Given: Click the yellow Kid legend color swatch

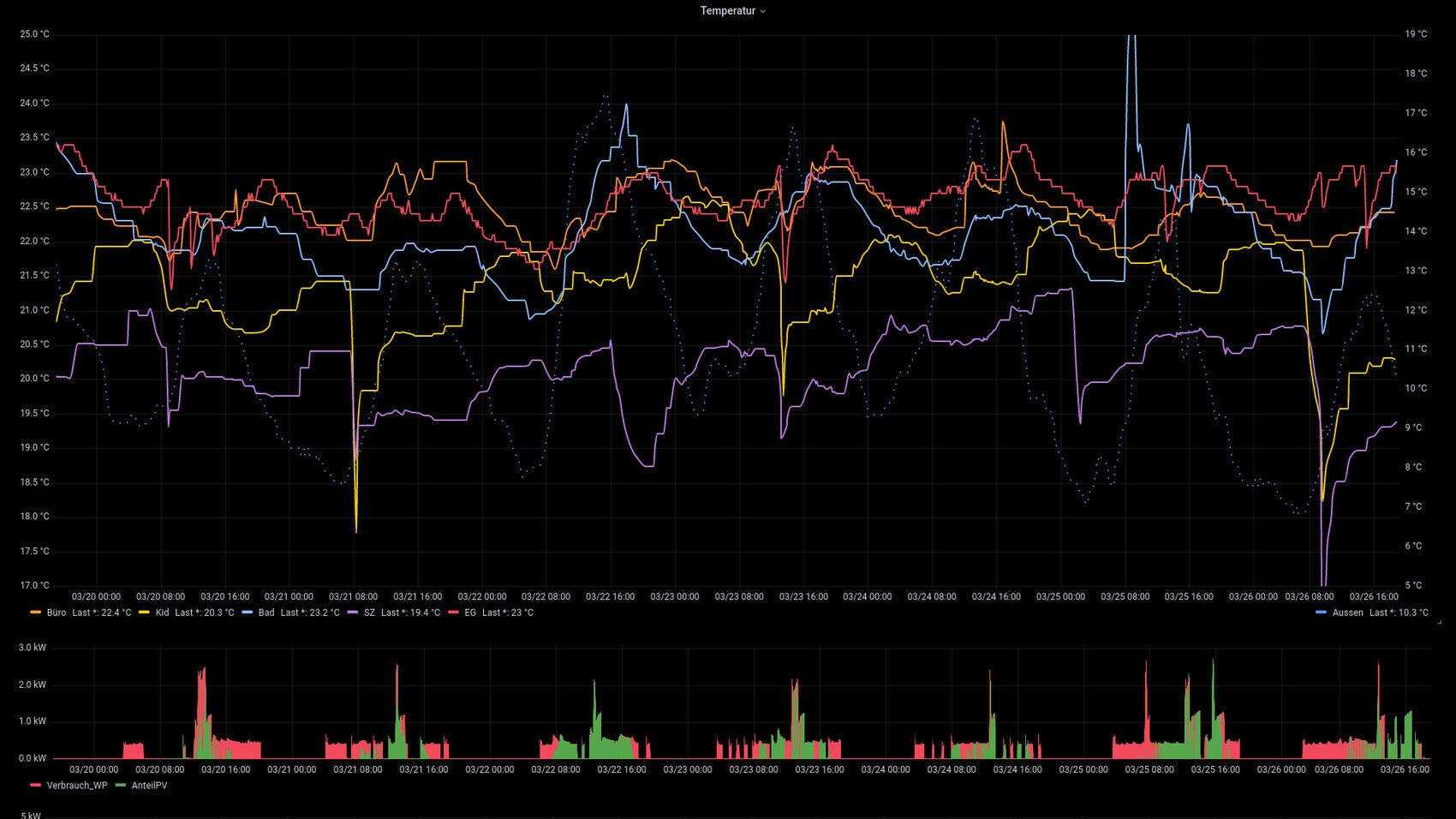Looking at the screenshot, I should 144,613.
